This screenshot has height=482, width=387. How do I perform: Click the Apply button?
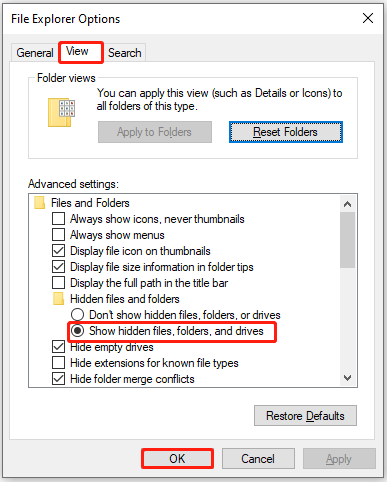pos(339,459)
